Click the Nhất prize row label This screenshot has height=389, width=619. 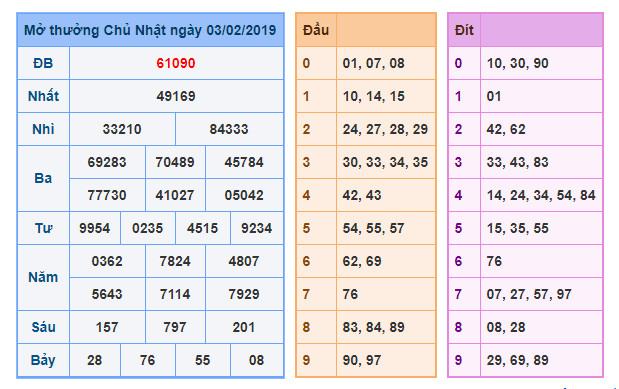point(43,96)
